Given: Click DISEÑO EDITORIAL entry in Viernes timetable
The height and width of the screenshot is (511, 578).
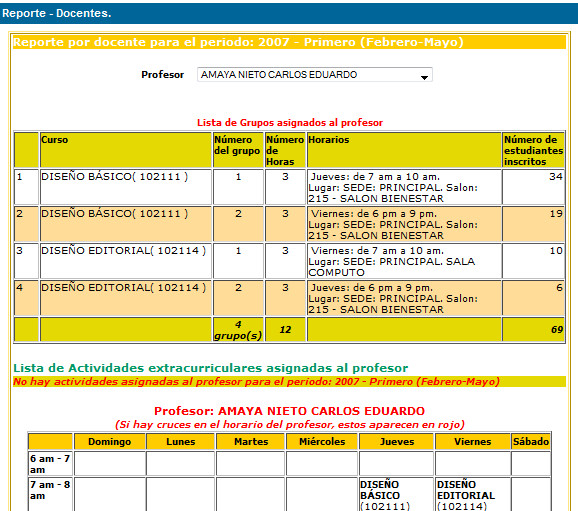Looking at the screenshot, I should click(466, 495).
